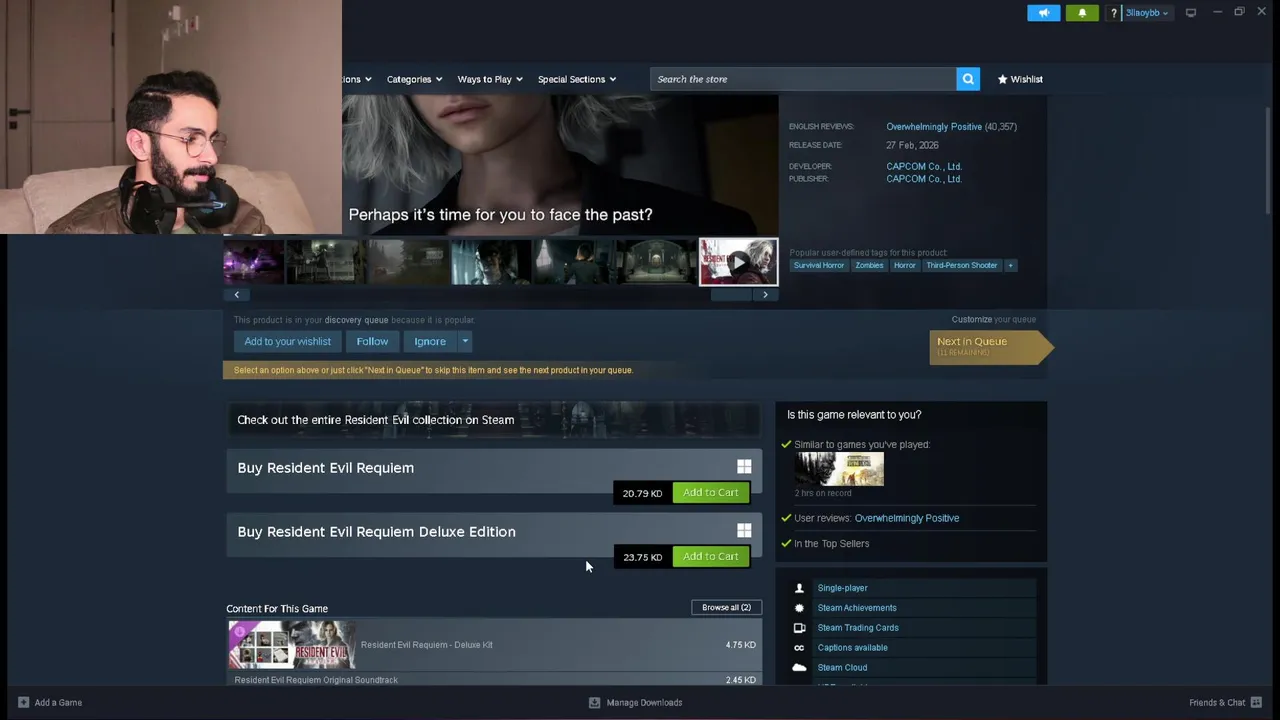The height and width of the screenshot is (720, 1280).
Task: Click the Follow button
Action: coord(372,341)
